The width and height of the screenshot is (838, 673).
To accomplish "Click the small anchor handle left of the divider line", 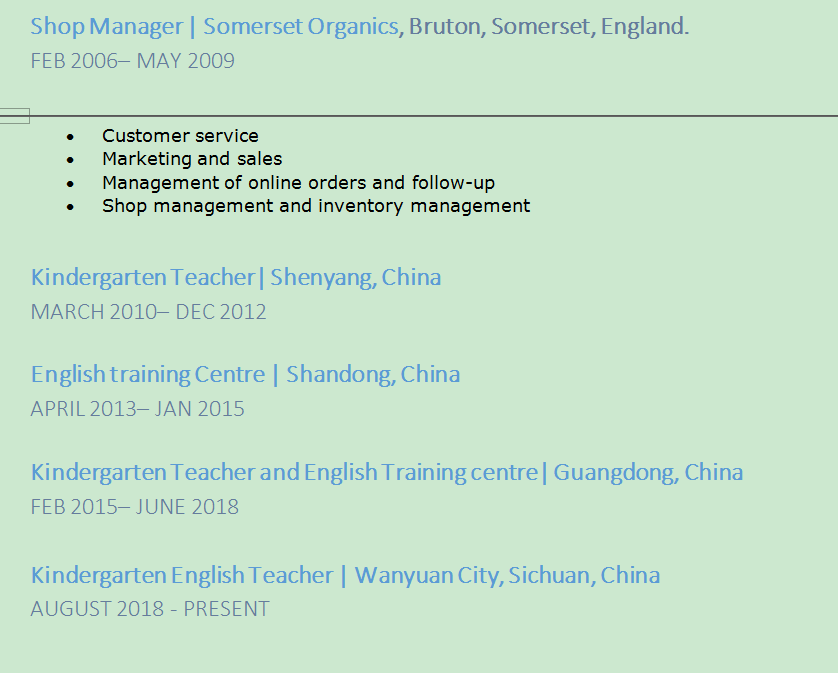I will (15, 116).
